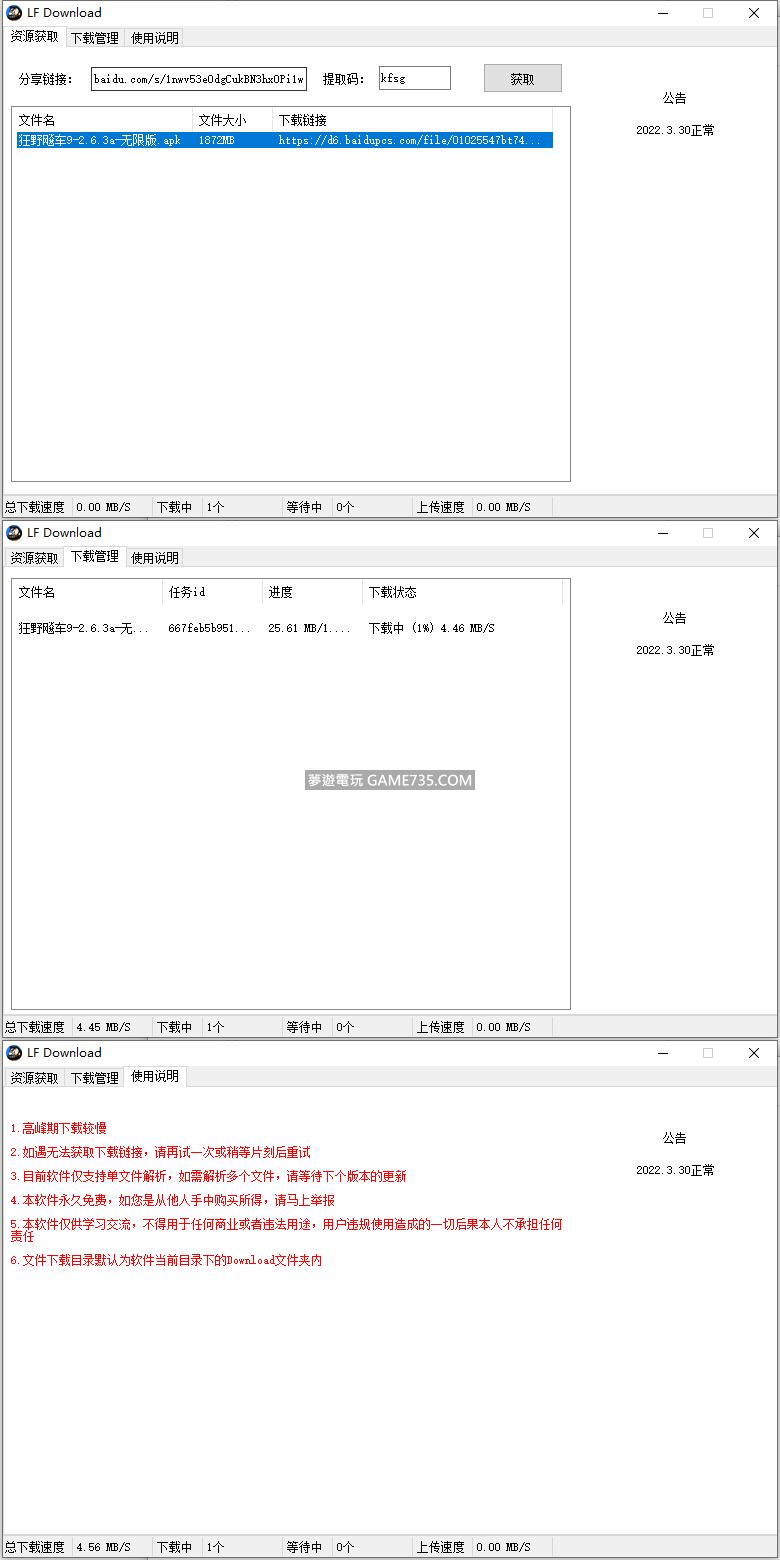
Task: Close the middle LF Download window
Action: (x=754, y=533)
